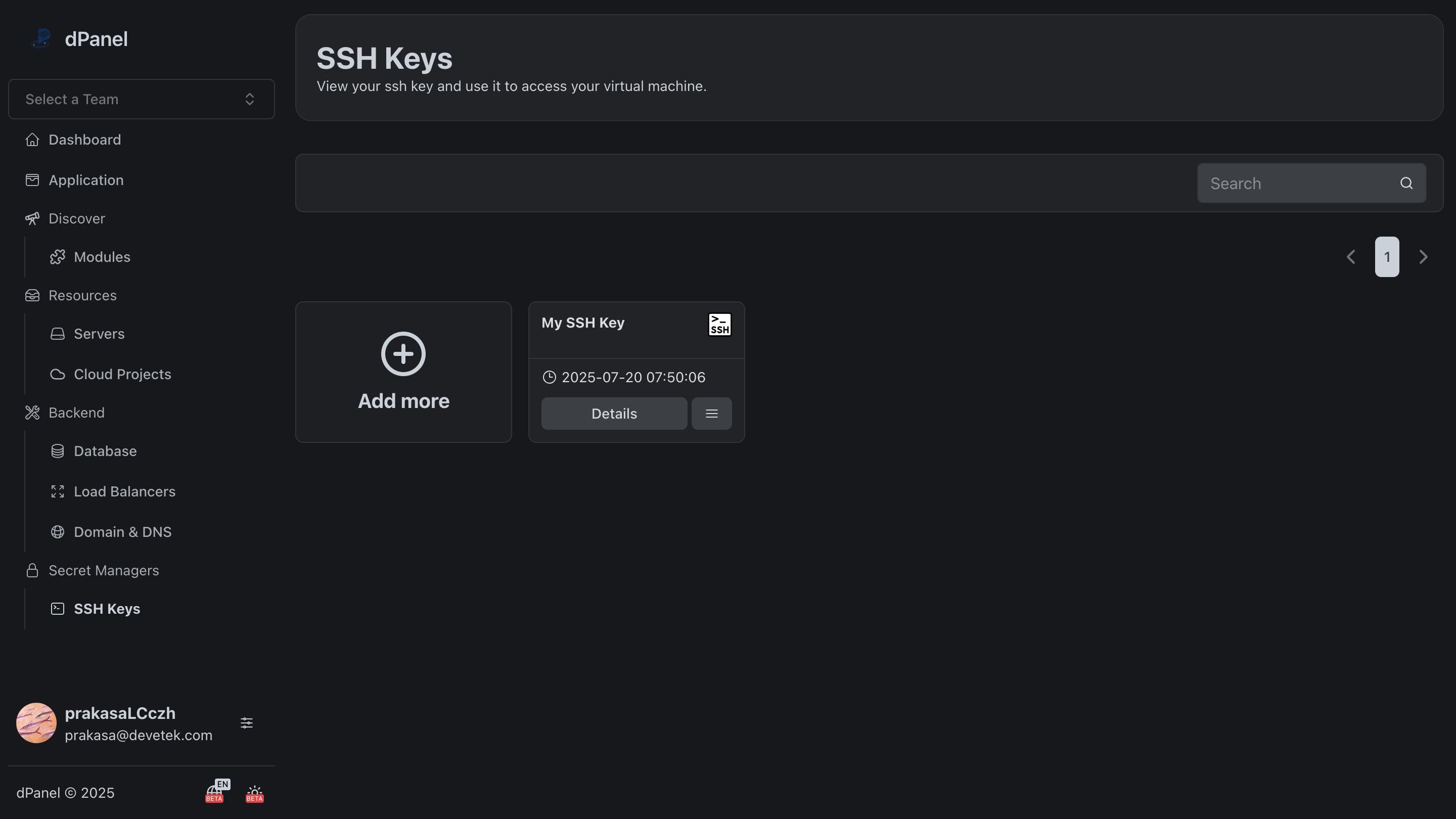Open hamburger menu on My SSH Key card
Viewport: 1456px width, 819px height.
(x=712, y=414)
